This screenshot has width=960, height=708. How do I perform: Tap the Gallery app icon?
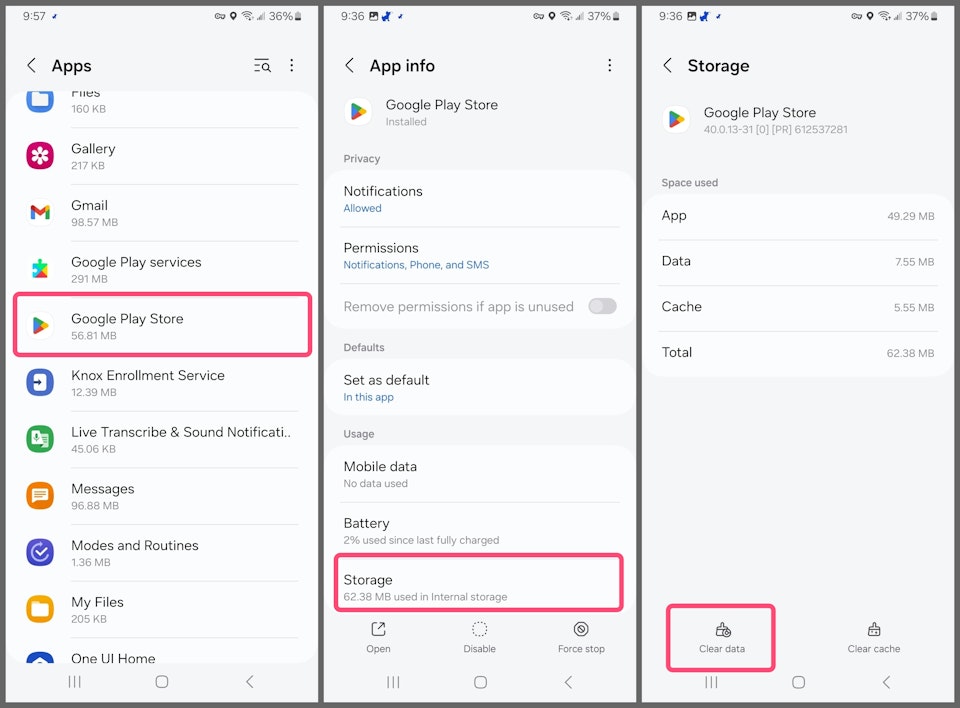click(40, 156)
